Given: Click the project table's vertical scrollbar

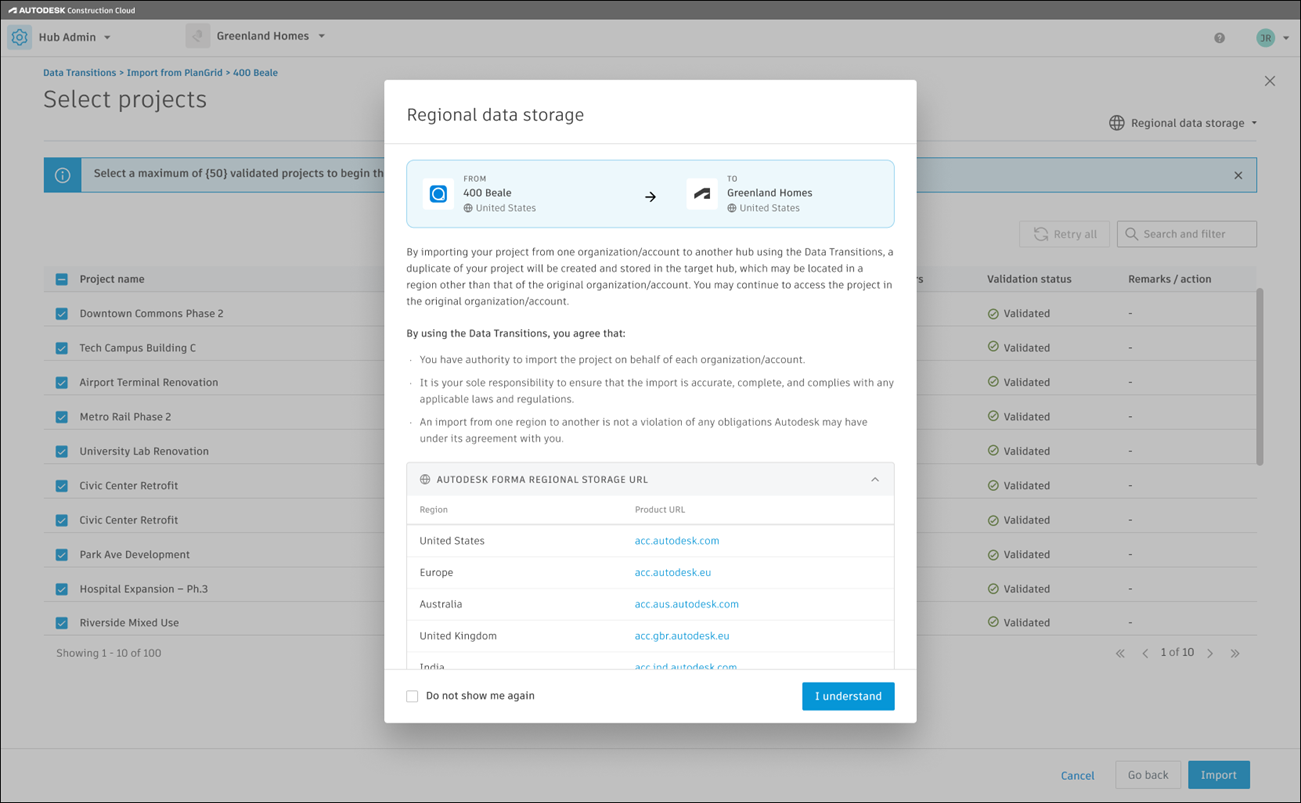Looking at the screenshot, I should (1259, 377).
